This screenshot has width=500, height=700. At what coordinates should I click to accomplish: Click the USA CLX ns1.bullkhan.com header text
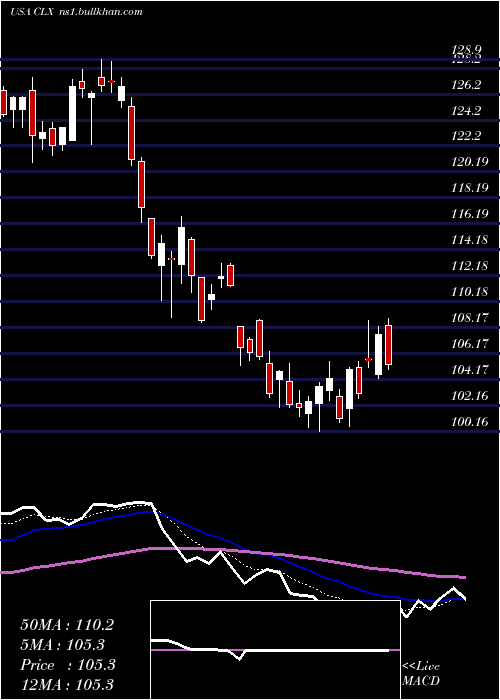coord(76,11)
